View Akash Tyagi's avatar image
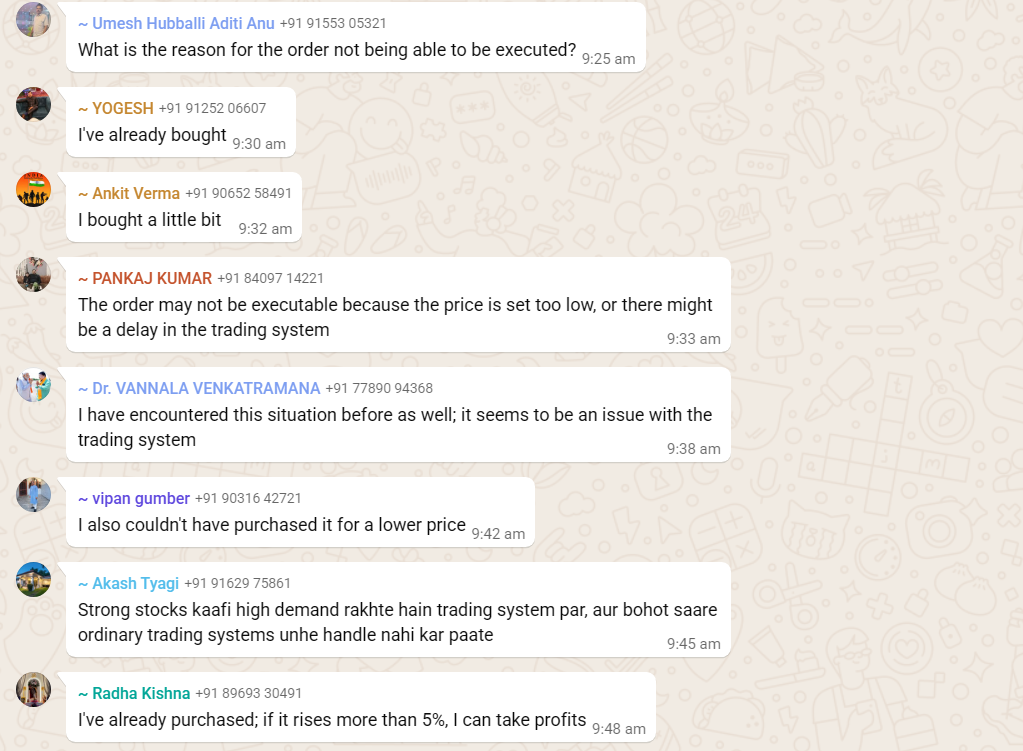 click(33, 579)
